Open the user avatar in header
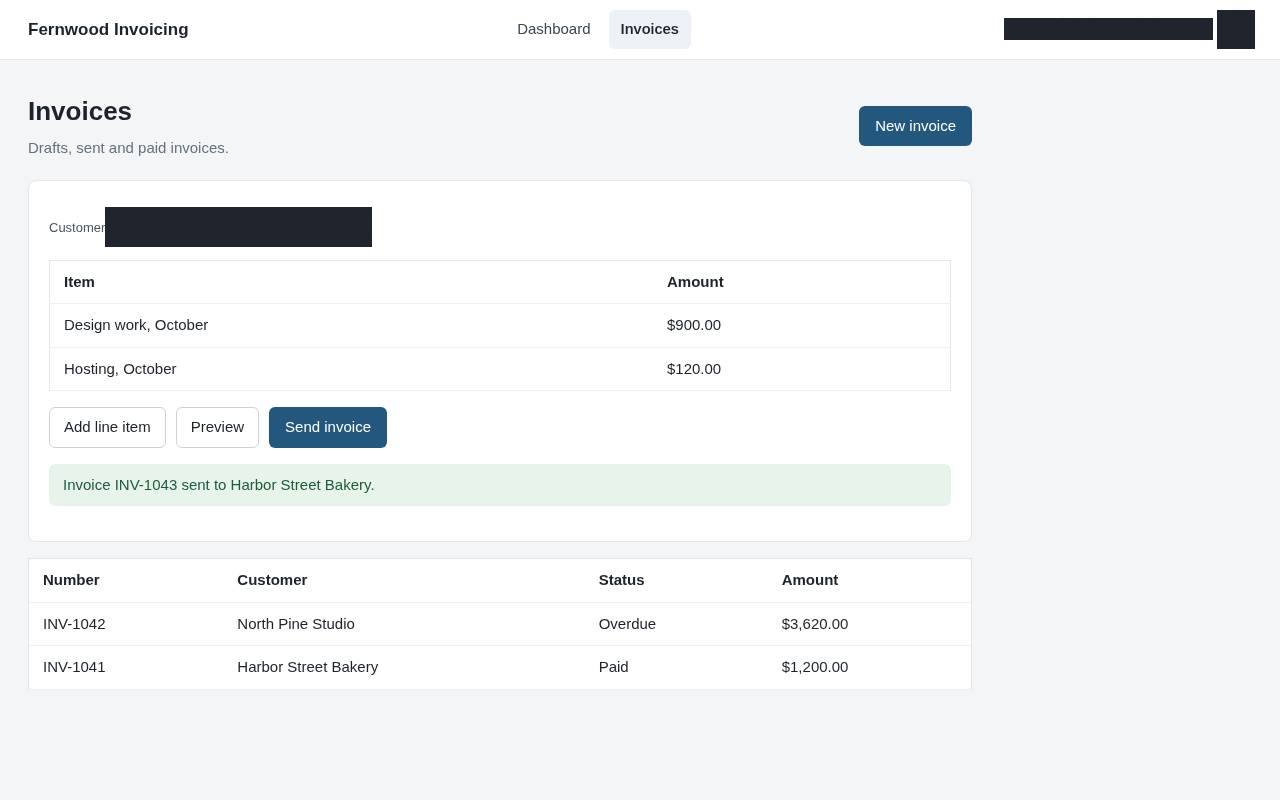 tap(1236, 29)
